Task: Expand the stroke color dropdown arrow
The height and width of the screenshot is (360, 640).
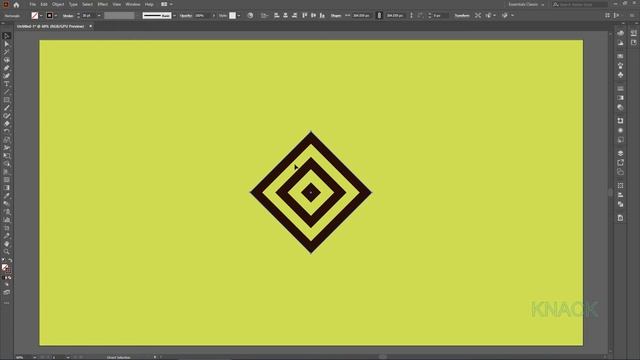Action: click(x=56, y=16)
